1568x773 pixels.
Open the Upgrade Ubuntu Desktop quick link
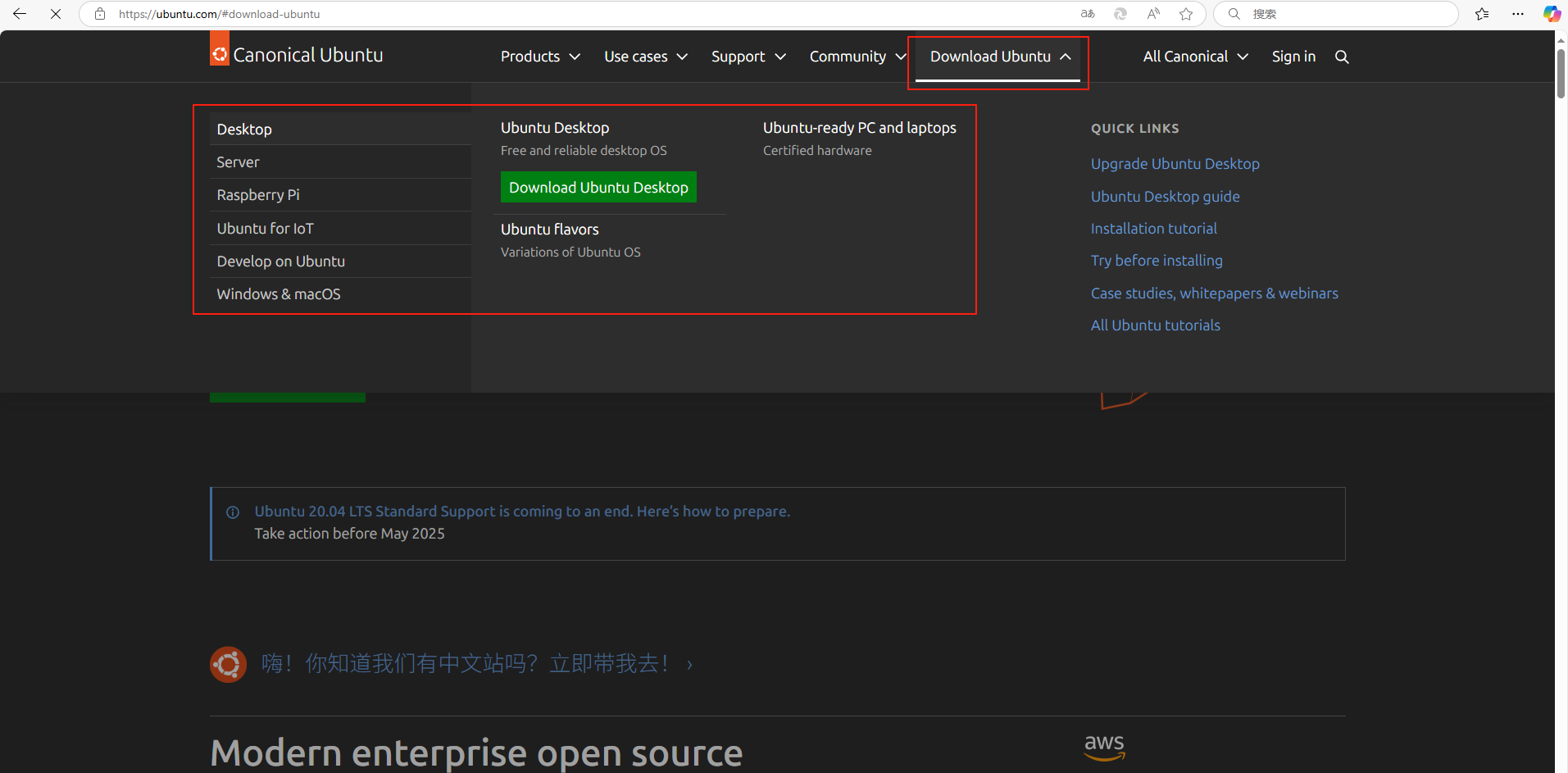[1175, 164]
